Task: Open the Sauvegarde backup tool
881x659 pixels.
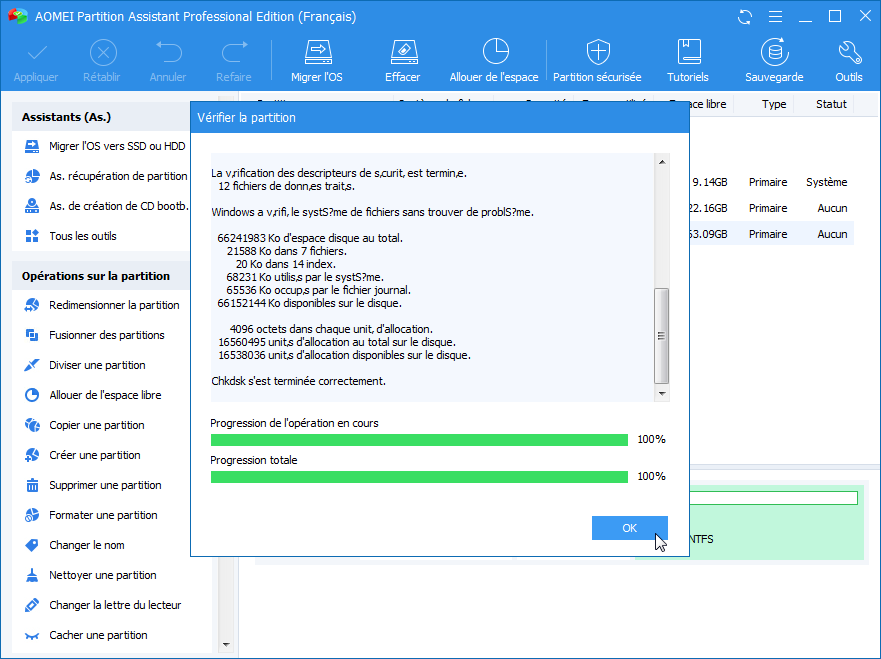Action: pos(774,61)
